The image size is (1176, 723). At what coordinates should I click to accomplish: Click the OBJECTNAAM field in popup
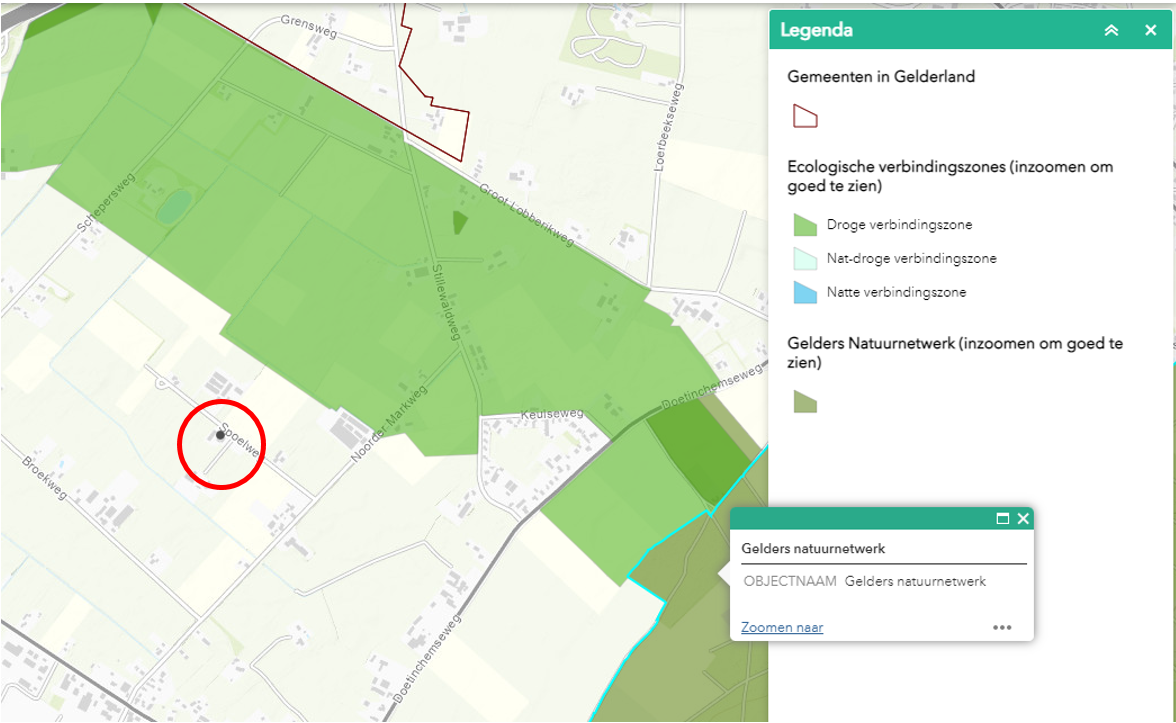point(789,581)
